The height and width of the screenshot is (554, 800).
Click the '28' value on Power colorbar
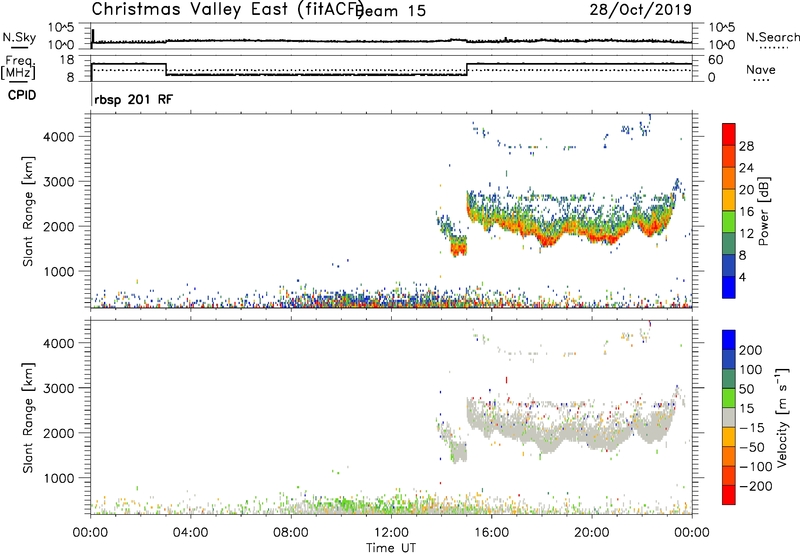(746, 146)
